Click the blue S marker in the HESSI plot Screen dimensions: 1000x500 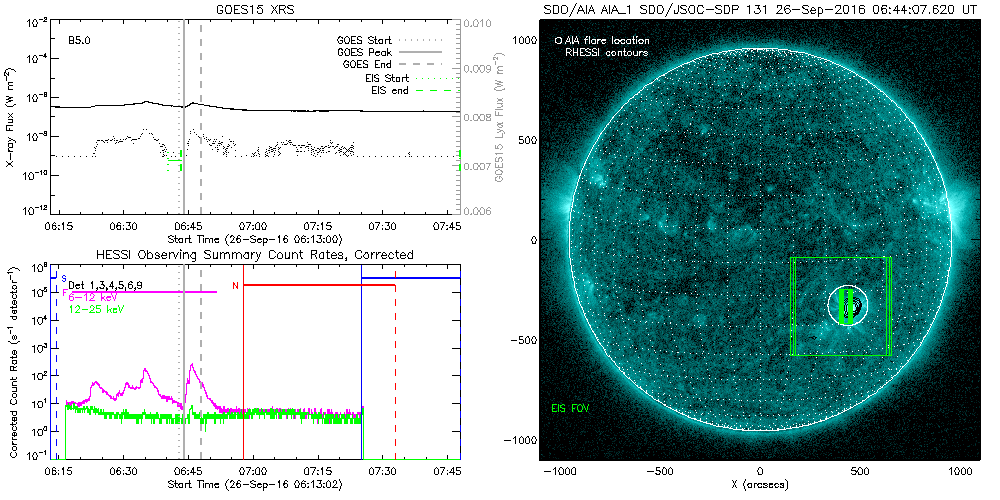63,277
